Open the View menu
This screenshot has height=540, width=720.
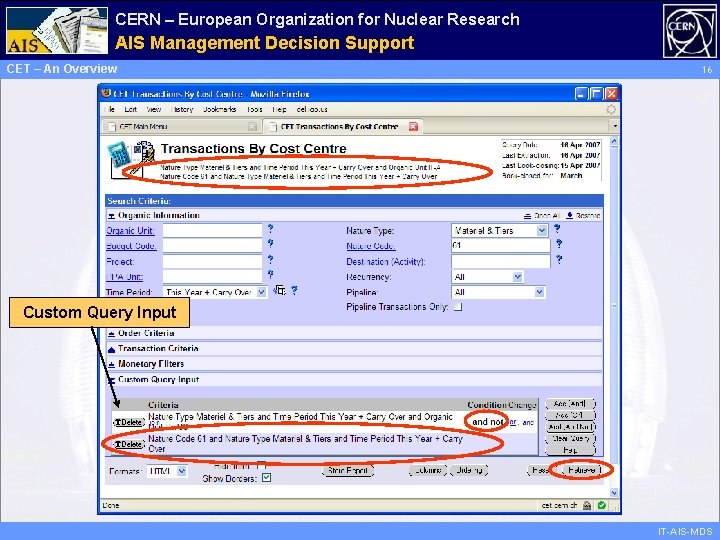[x=154, y=109]
